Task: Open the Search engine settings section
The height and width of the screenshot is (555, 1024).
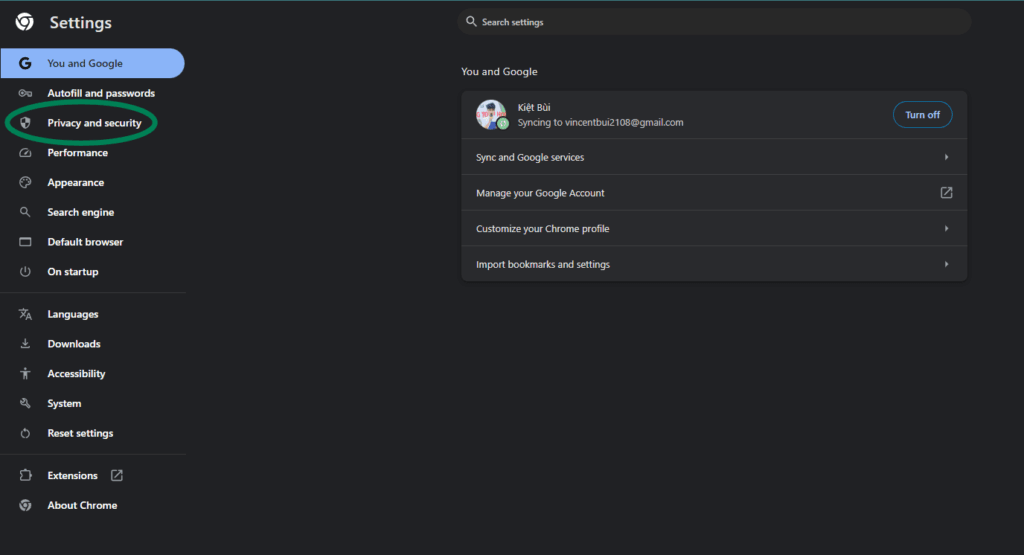Action: [x=80, y=212]
